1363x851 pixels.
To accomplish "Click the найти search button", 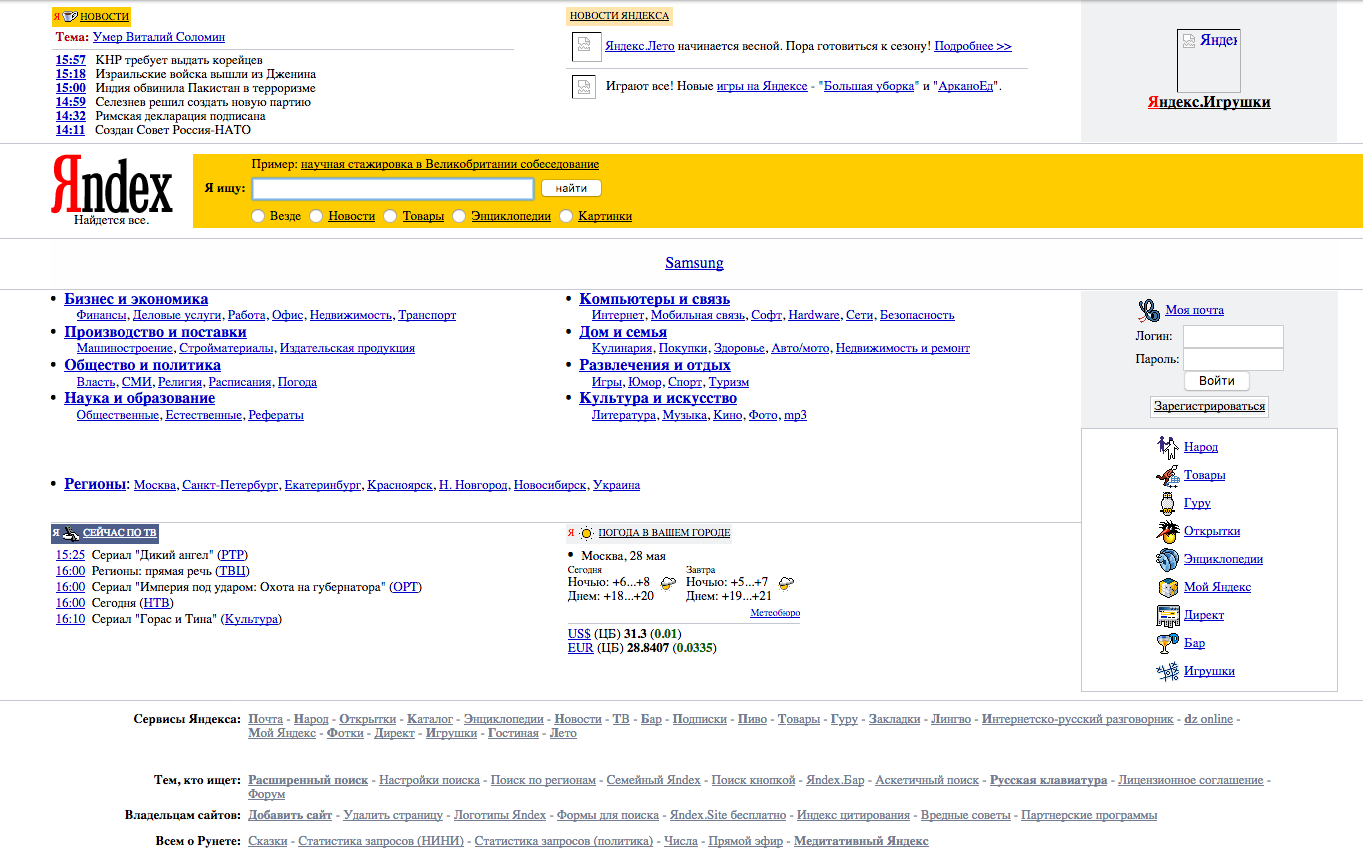I will coord(572,188).
